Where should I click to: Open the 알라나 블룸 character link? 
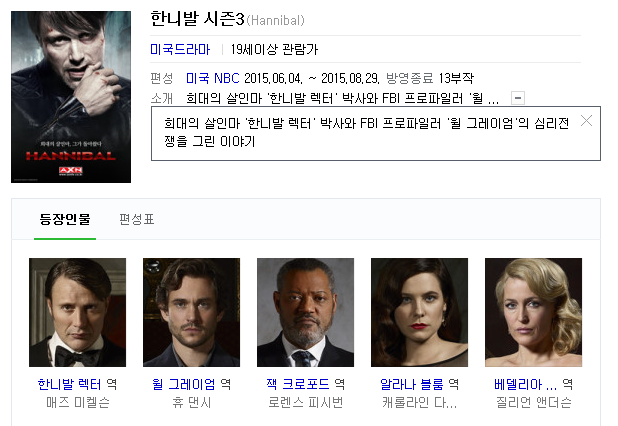[x=411, y=384]
